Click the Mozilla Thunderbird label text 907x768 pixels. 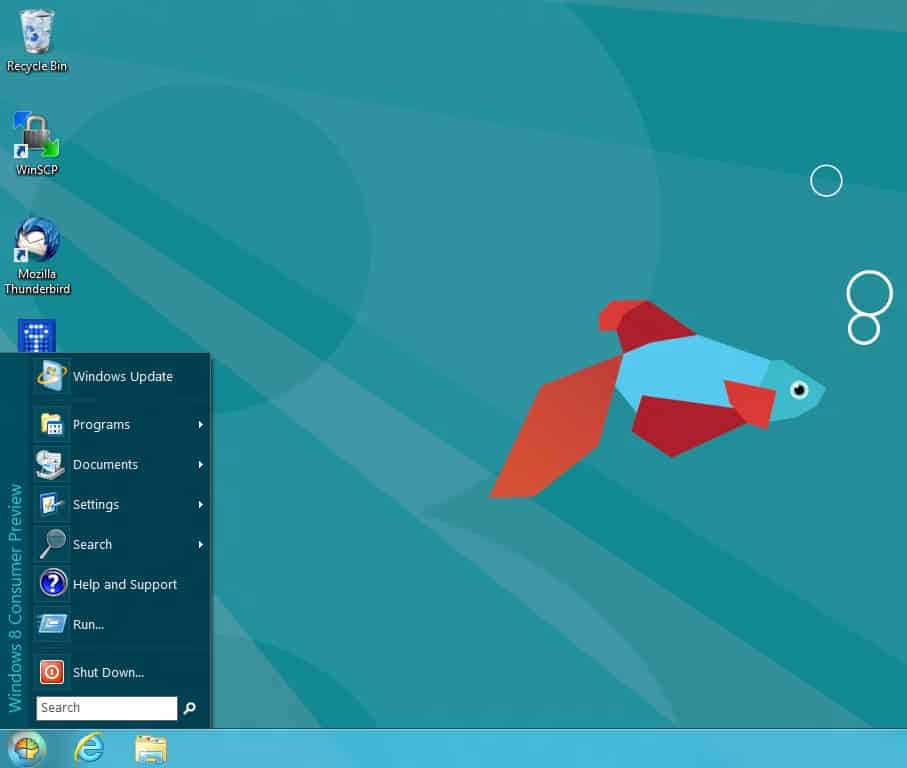click(x=37, y=282)
